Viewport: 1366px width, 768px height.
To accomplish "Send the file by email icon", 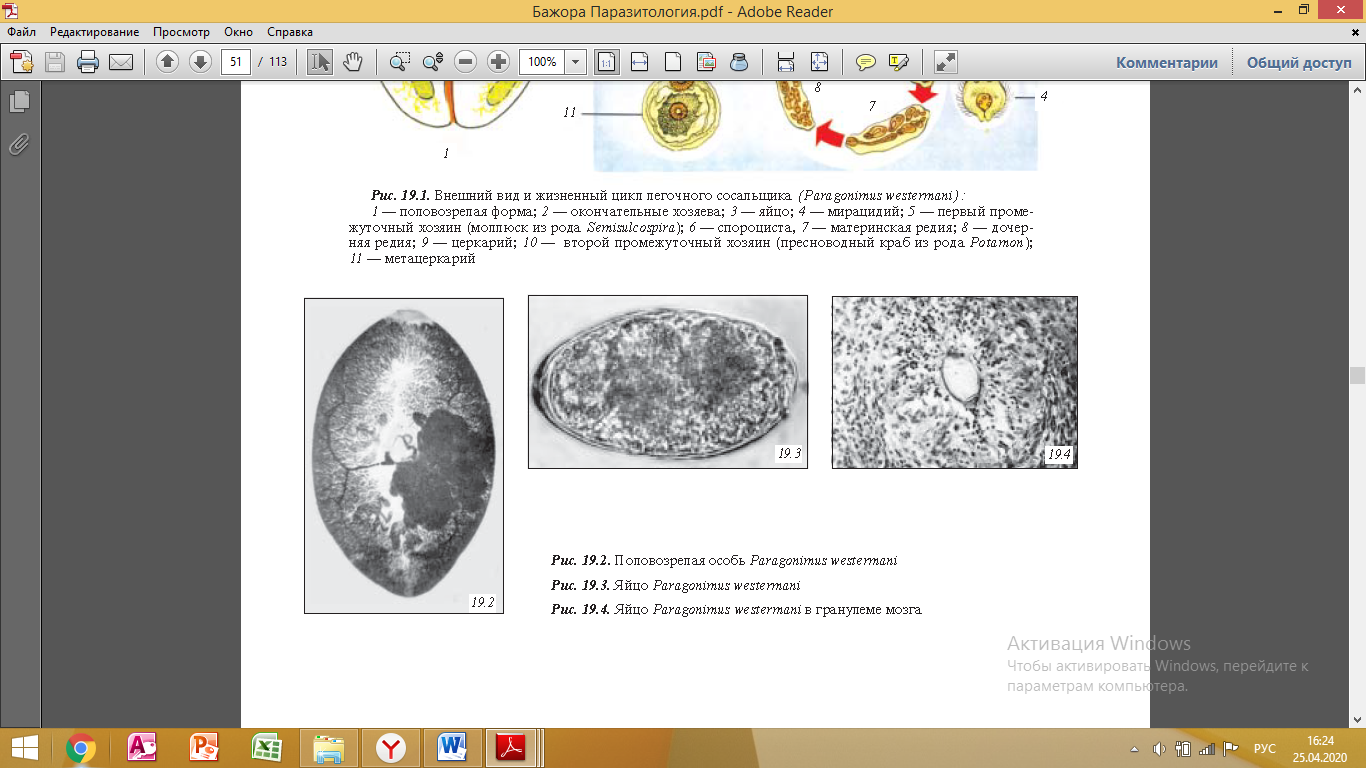I will click(x=121, y=62).
